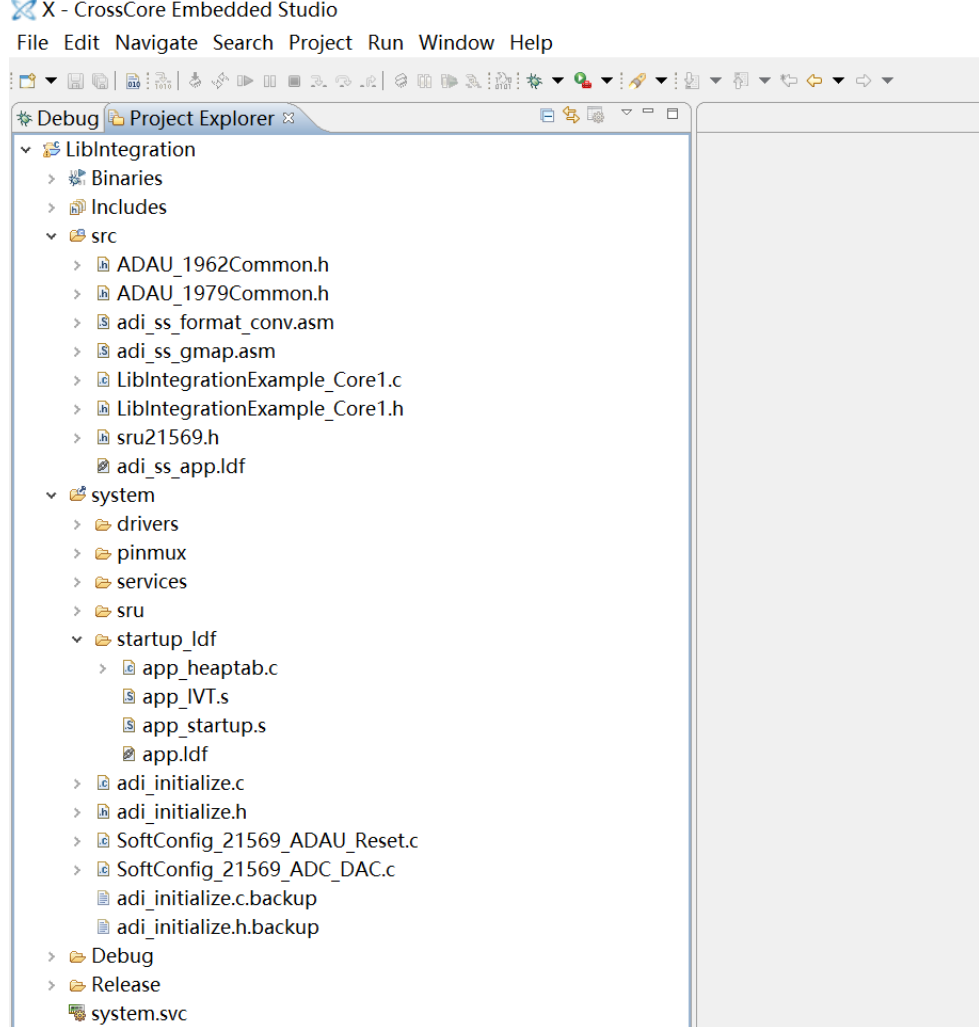Viewport: 979px width, 1027px height.
Task: Click the yellow Back navigation arrow
Action: pyautogui.click(x=814, y=81)
